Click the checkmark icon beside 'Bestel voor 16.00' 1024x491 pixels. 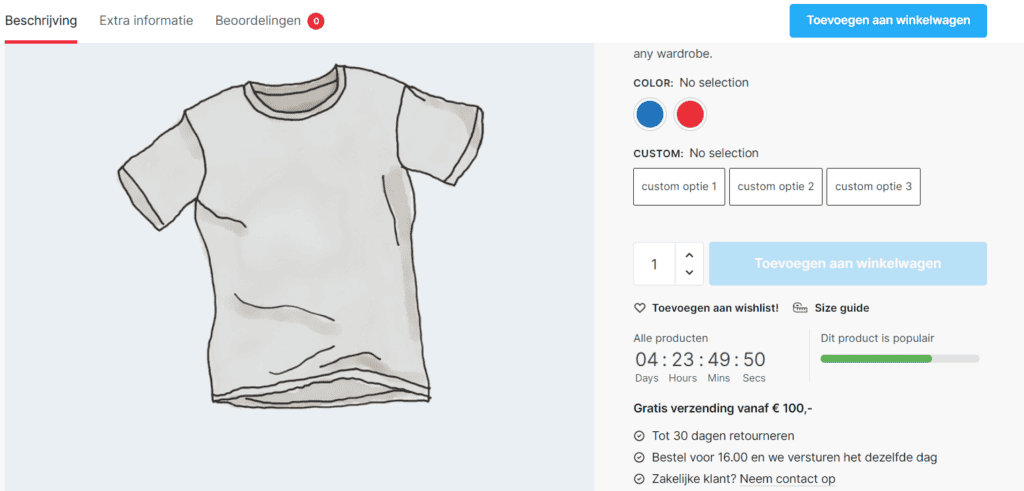pos(640,458)
